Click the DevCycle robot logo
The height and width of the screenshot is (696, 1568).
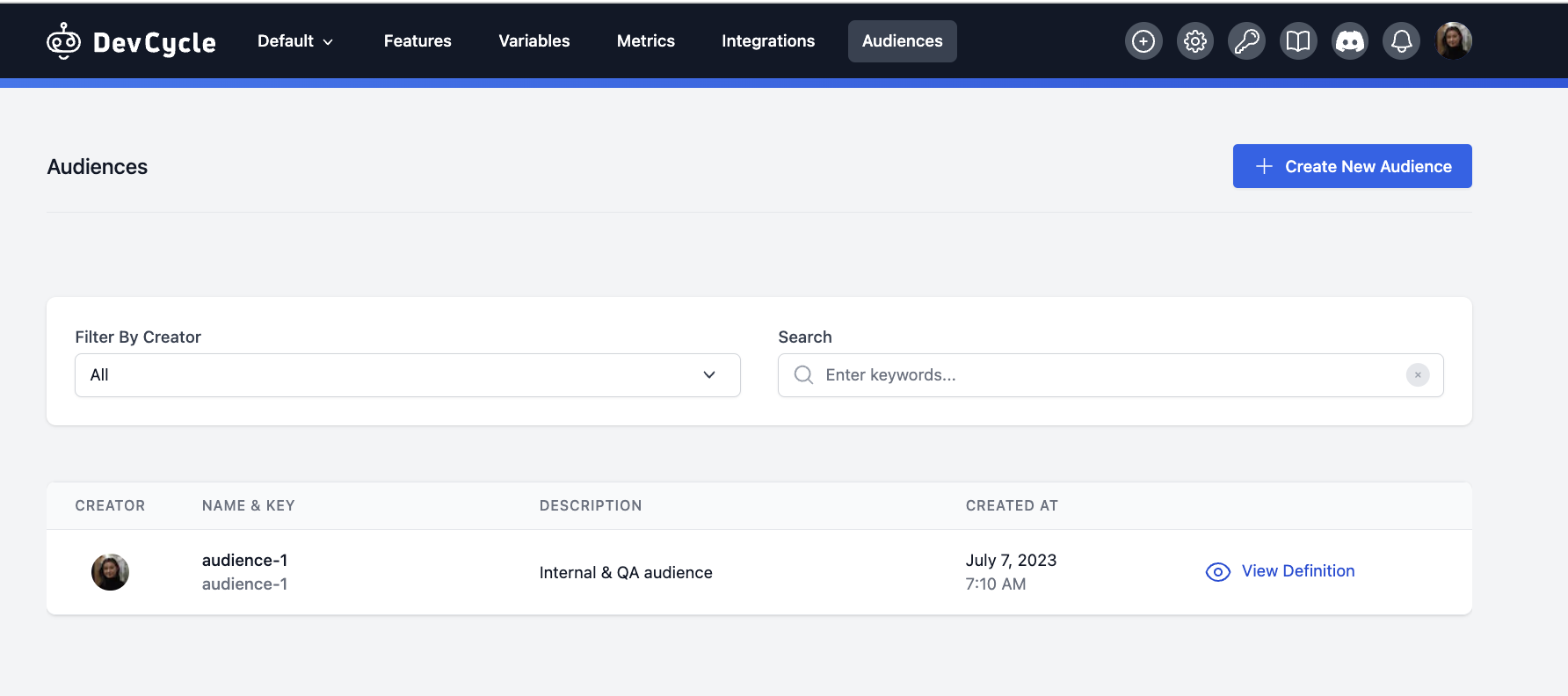(x=64, y=41)
